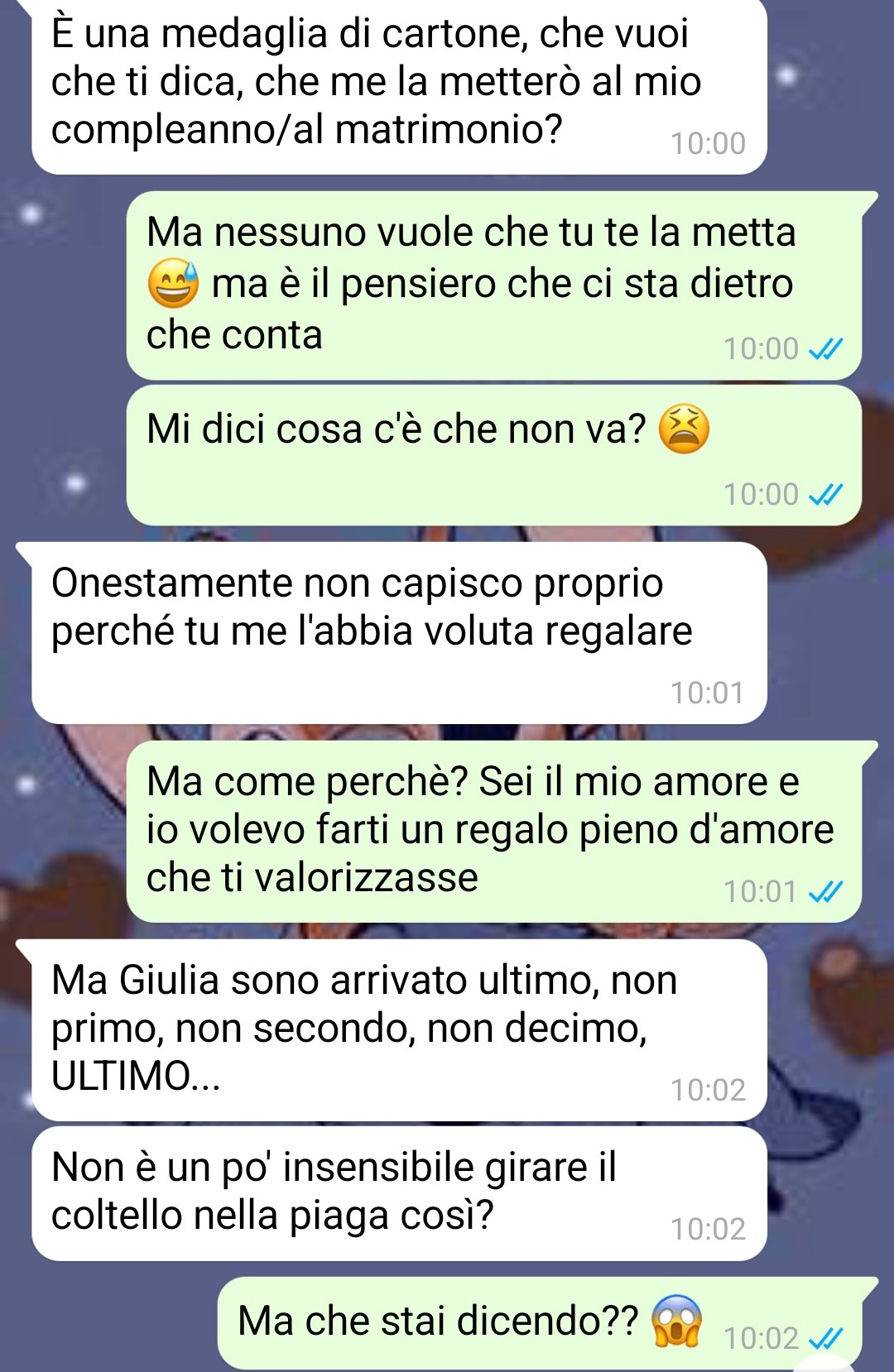Select message 'Ma come perchè? Sei il mio amore'

point(494,832)
